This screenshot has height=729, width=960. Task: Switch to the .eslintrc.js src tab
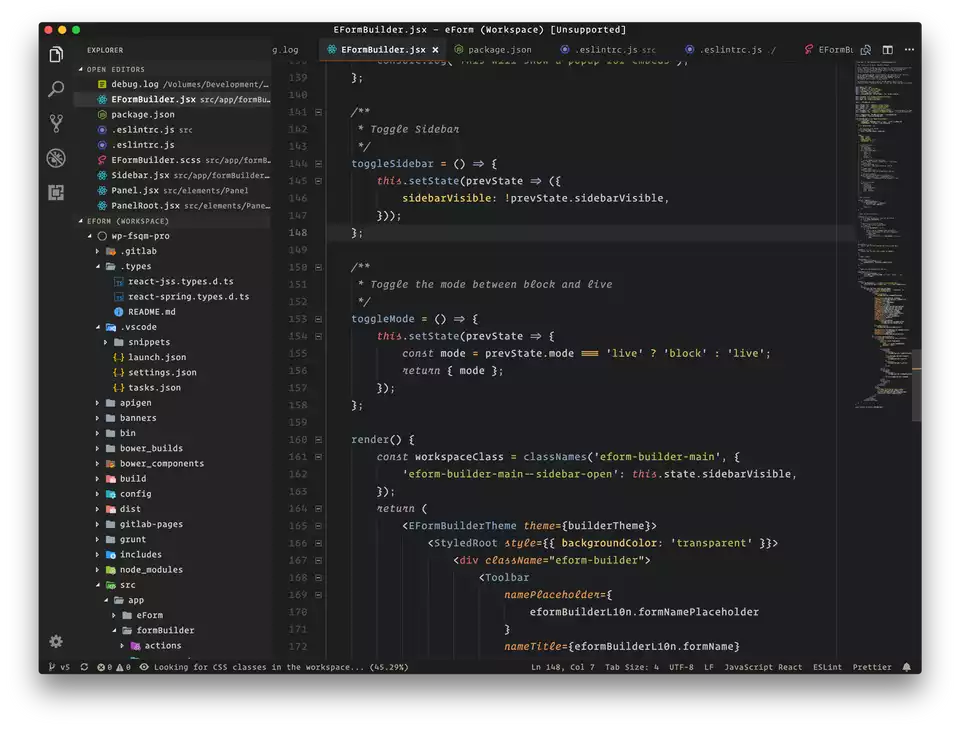click(x=607, y=50)
